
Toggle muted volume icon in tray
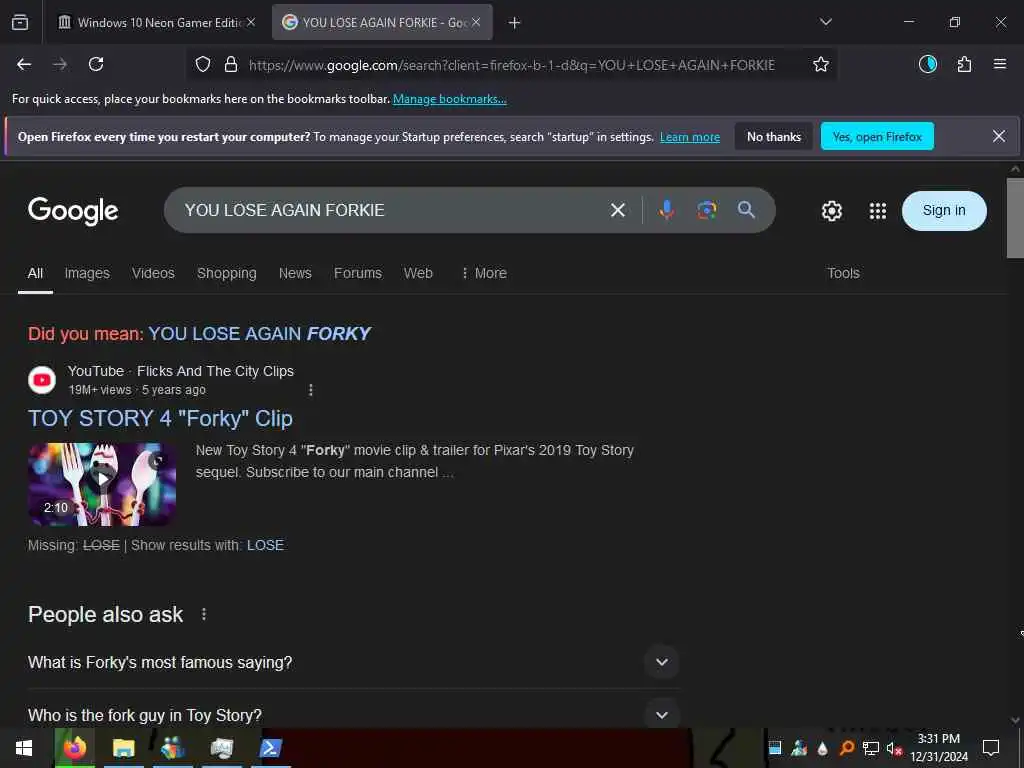click(894, 748)
